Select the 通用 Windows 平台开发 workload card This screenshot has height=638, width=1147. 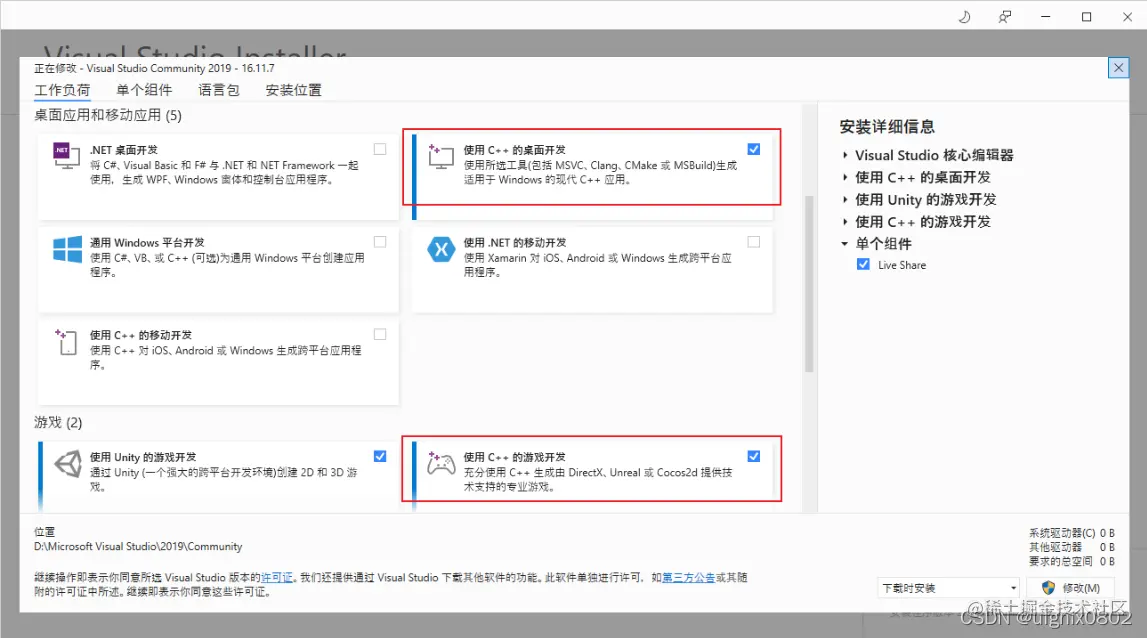pos(218,269)
